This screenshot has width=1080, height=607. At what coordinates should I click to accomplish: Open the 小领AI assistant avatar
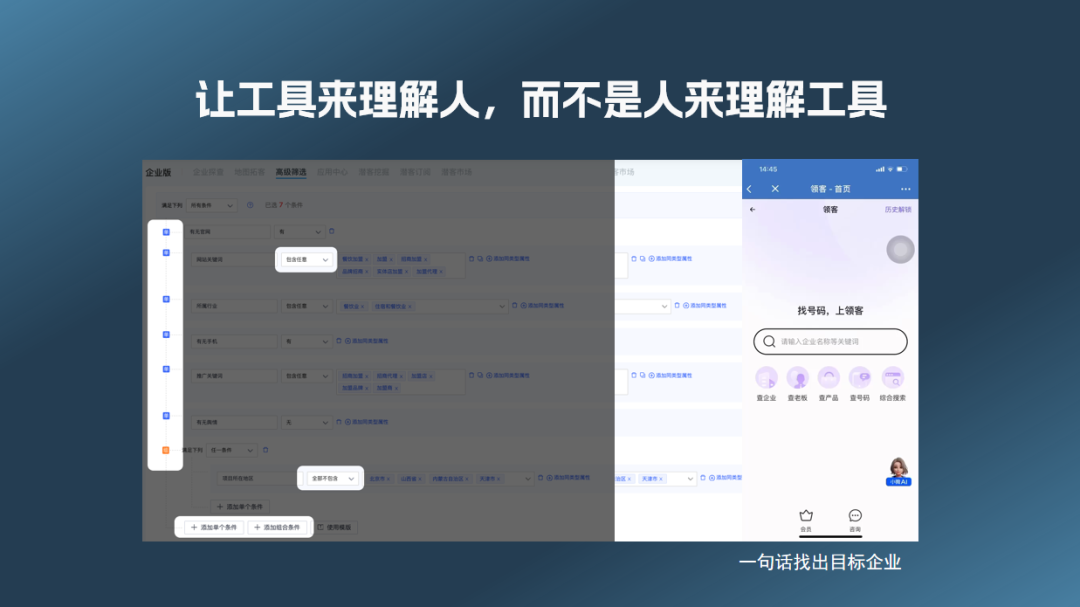[x=898, y=469]
